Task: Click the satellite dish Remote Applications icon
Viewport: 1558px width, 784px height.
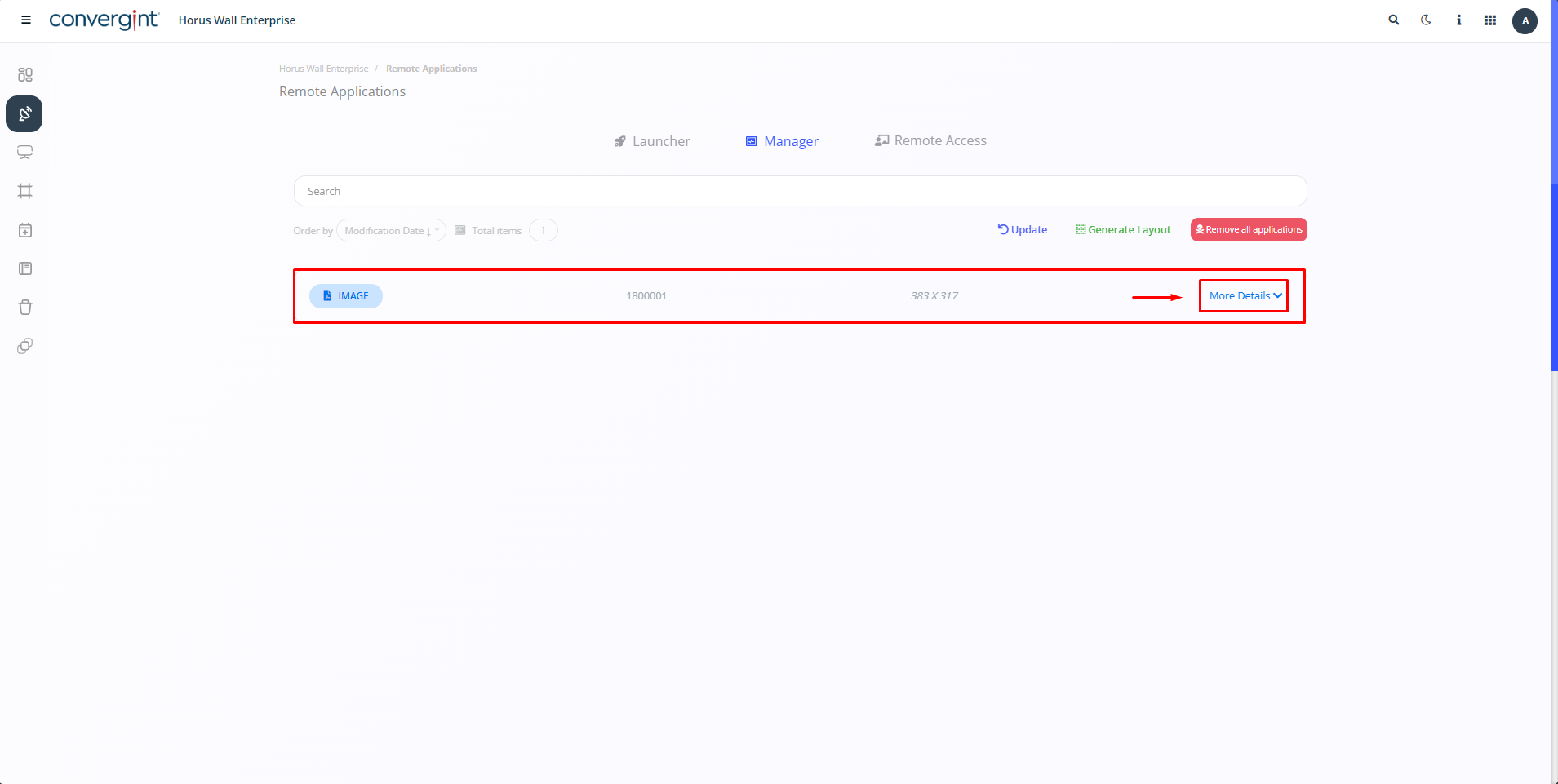Action: [24, 114]
